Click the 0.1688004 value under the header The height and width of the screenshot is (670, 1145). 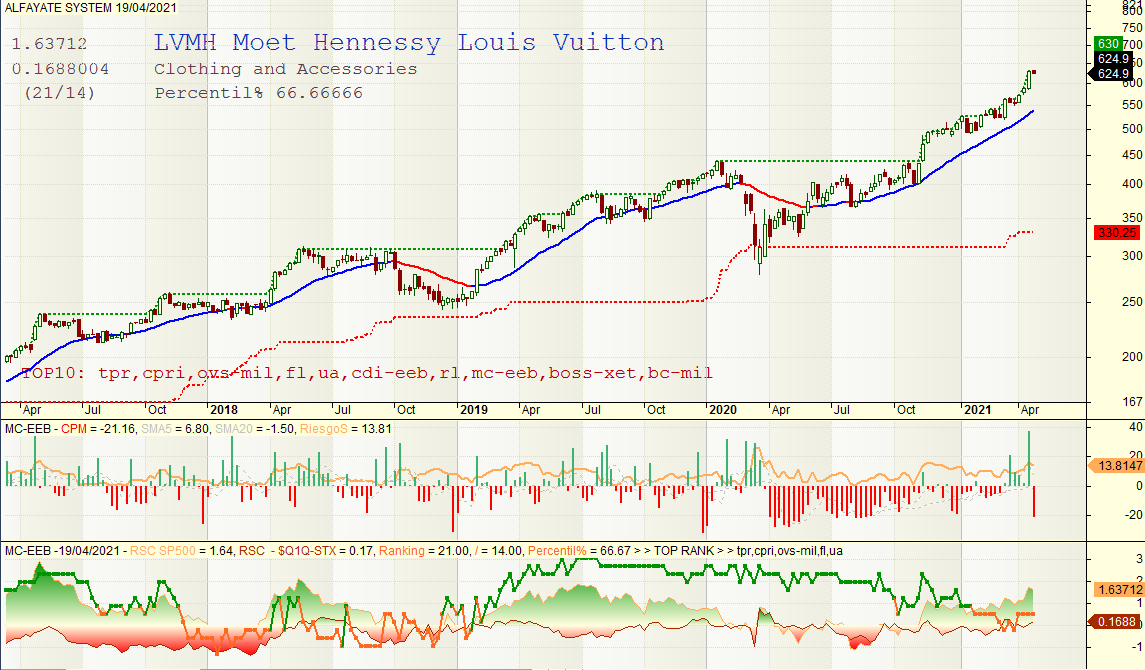click(61, 69)
